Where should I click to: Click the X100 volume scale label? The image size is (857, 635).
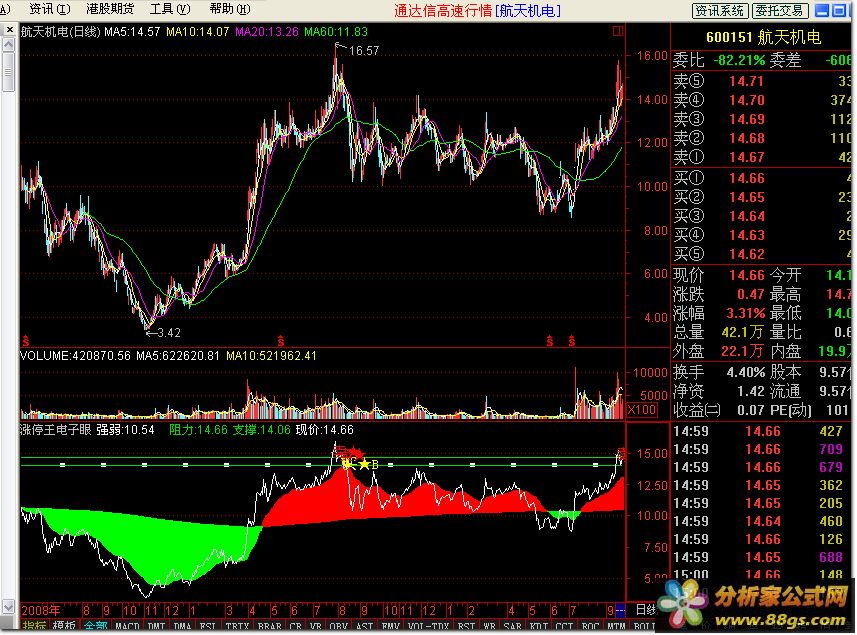click(642, 410)
